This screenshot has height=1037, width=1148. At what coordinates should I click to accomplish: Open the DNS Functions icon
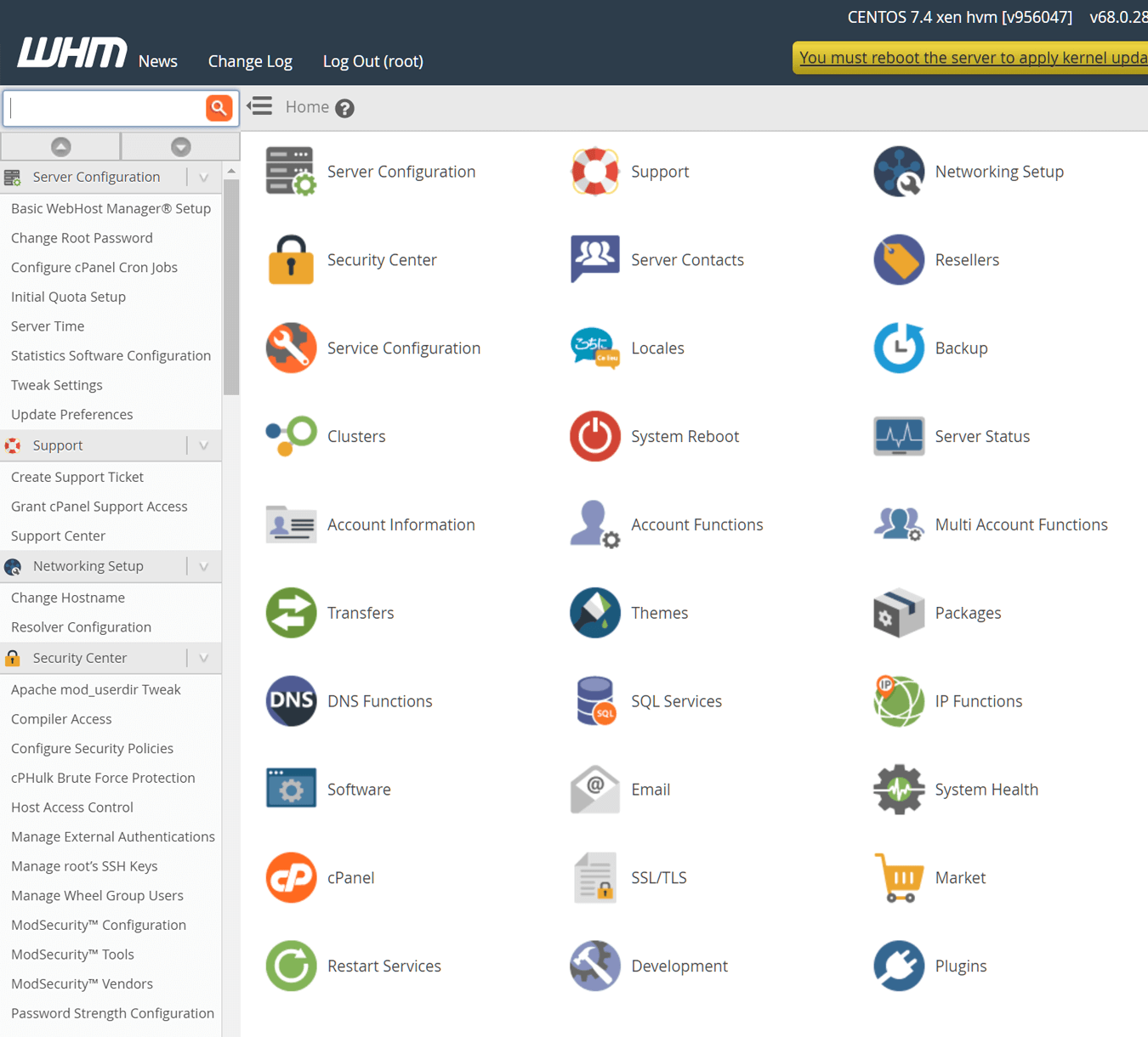291,700
